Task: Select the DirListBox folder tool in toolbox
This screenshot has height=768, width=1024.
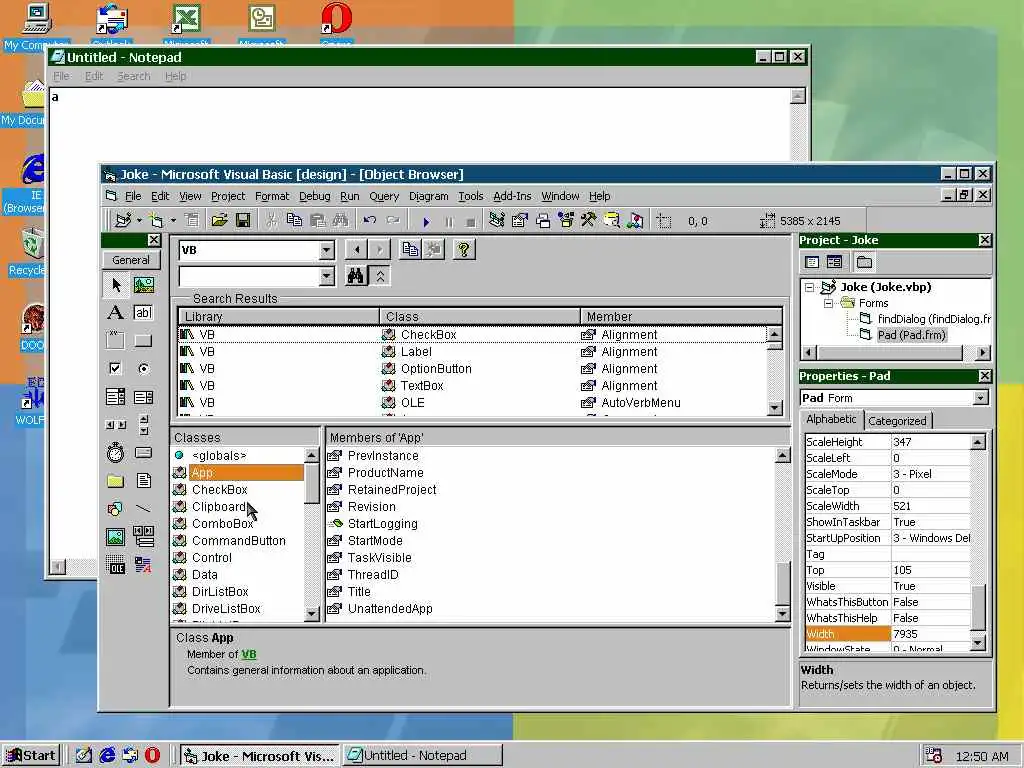Action: pos(116,481)
